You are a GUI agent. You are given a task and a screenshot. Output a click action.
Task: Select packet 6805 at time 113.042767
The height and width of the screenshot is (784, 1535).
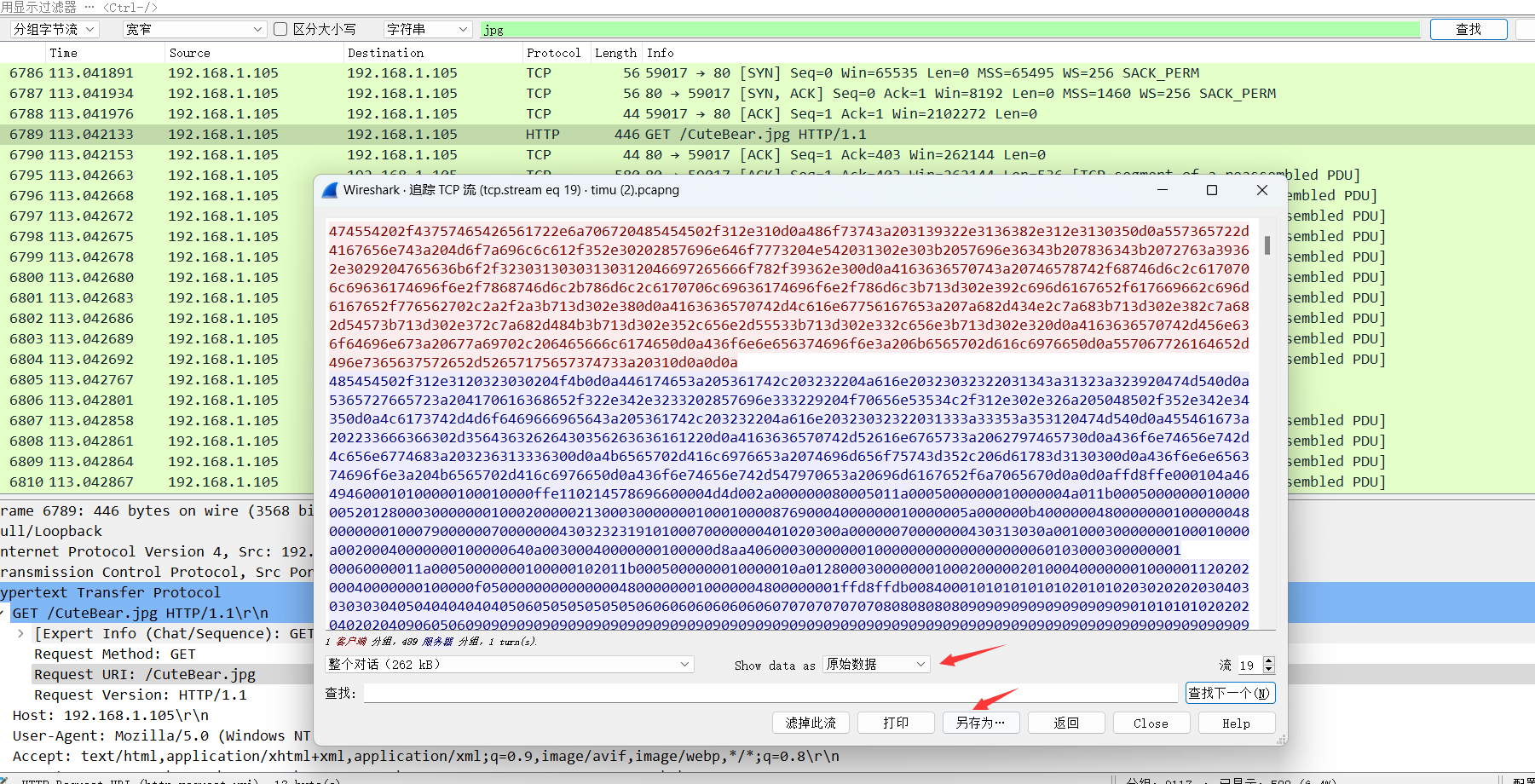pos(157,380)
